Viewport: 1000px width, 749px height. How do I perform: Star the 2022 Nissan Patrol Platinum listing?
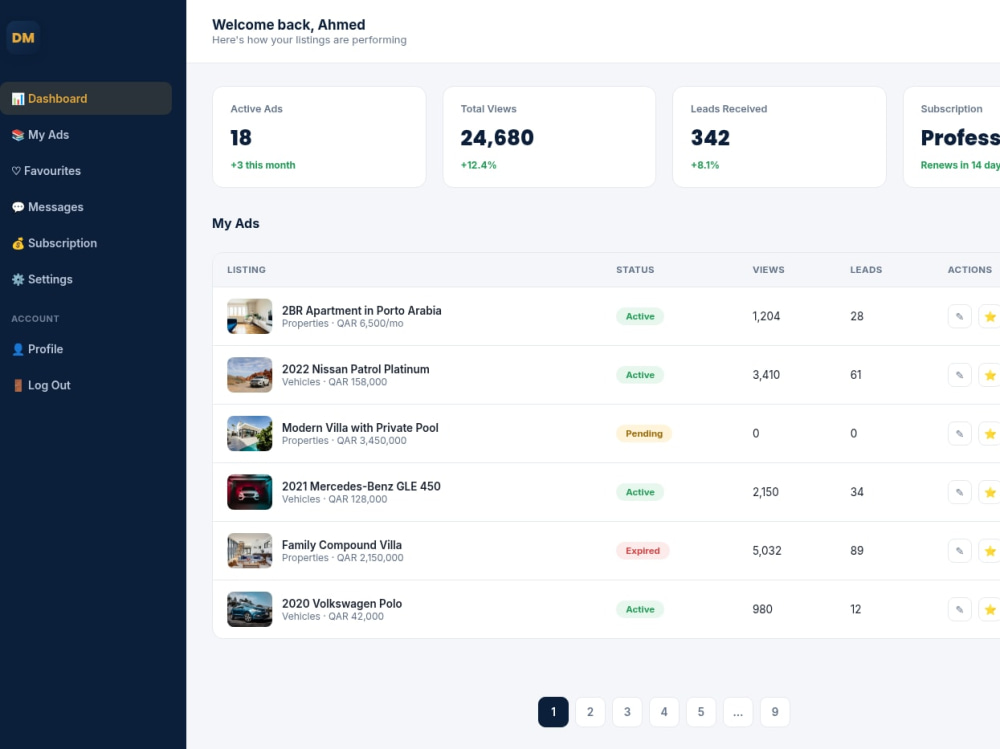990,375
